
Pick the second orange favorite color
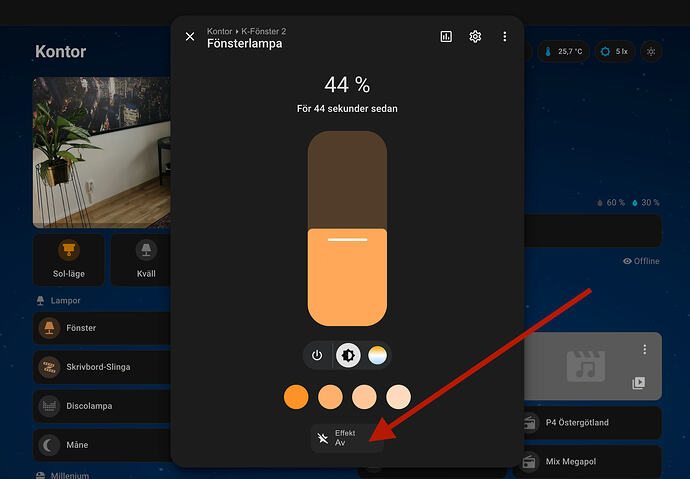[330, 397]
